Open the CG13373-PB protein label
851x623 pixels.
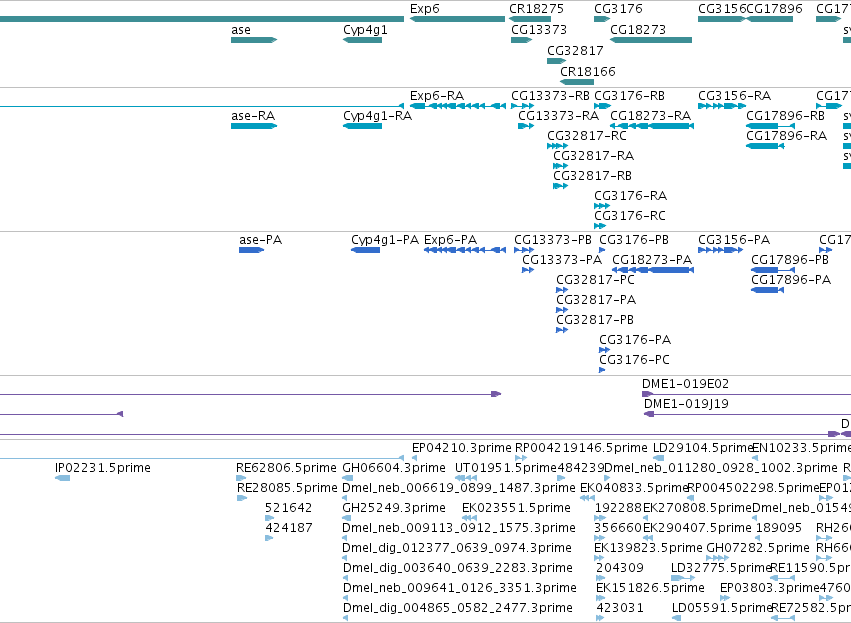tap(553, 240)
